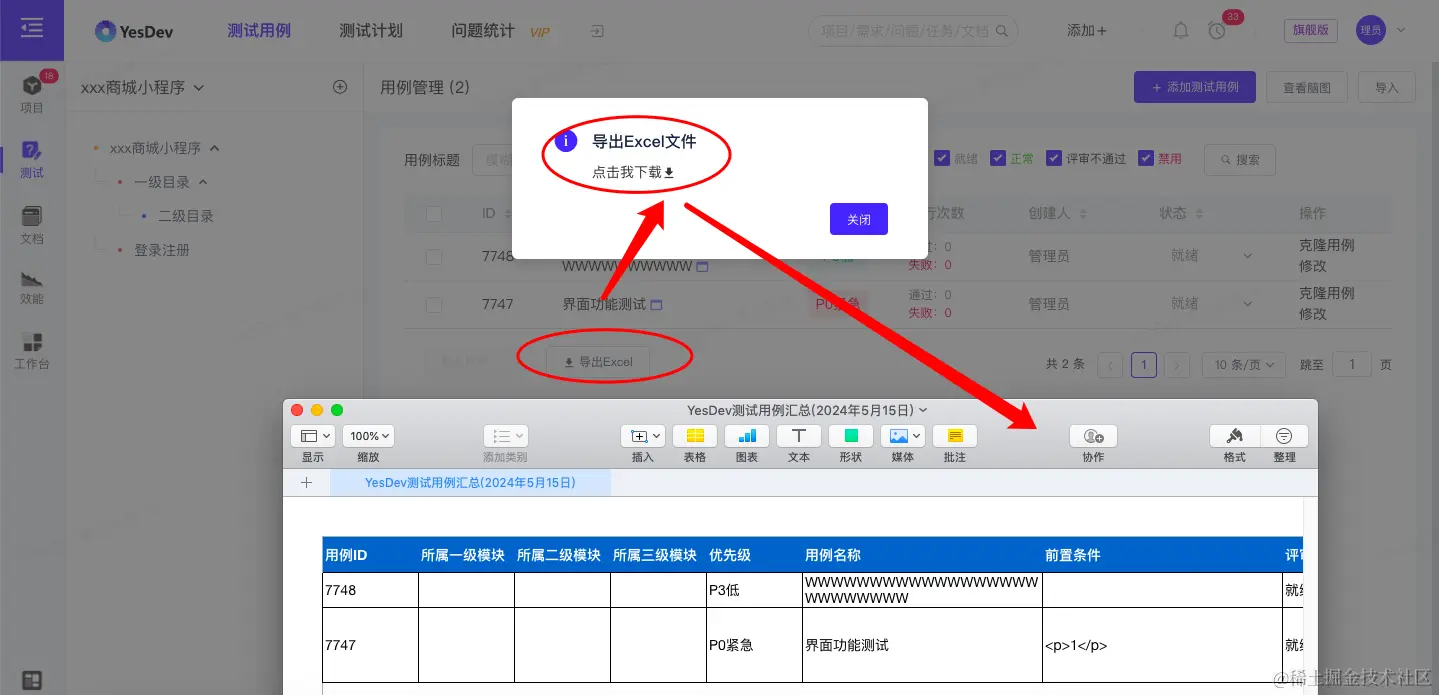Click the 批注 comment tool in Numbers
Screen dimensions: 1439x695
955,436
